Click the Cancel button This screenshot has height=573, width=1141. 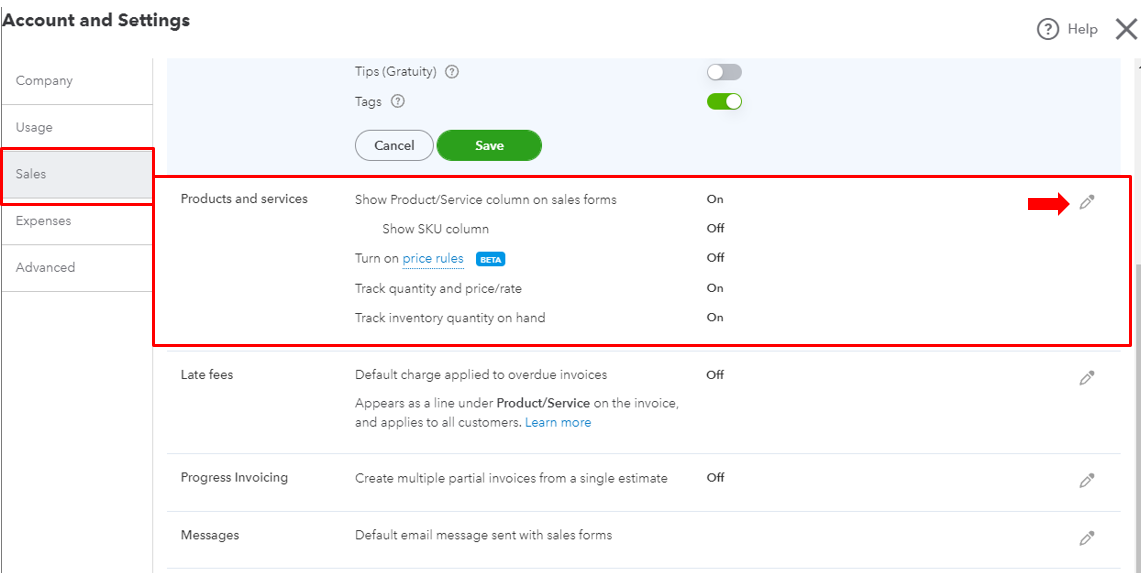pyautogui.click(x=394, y=145)
